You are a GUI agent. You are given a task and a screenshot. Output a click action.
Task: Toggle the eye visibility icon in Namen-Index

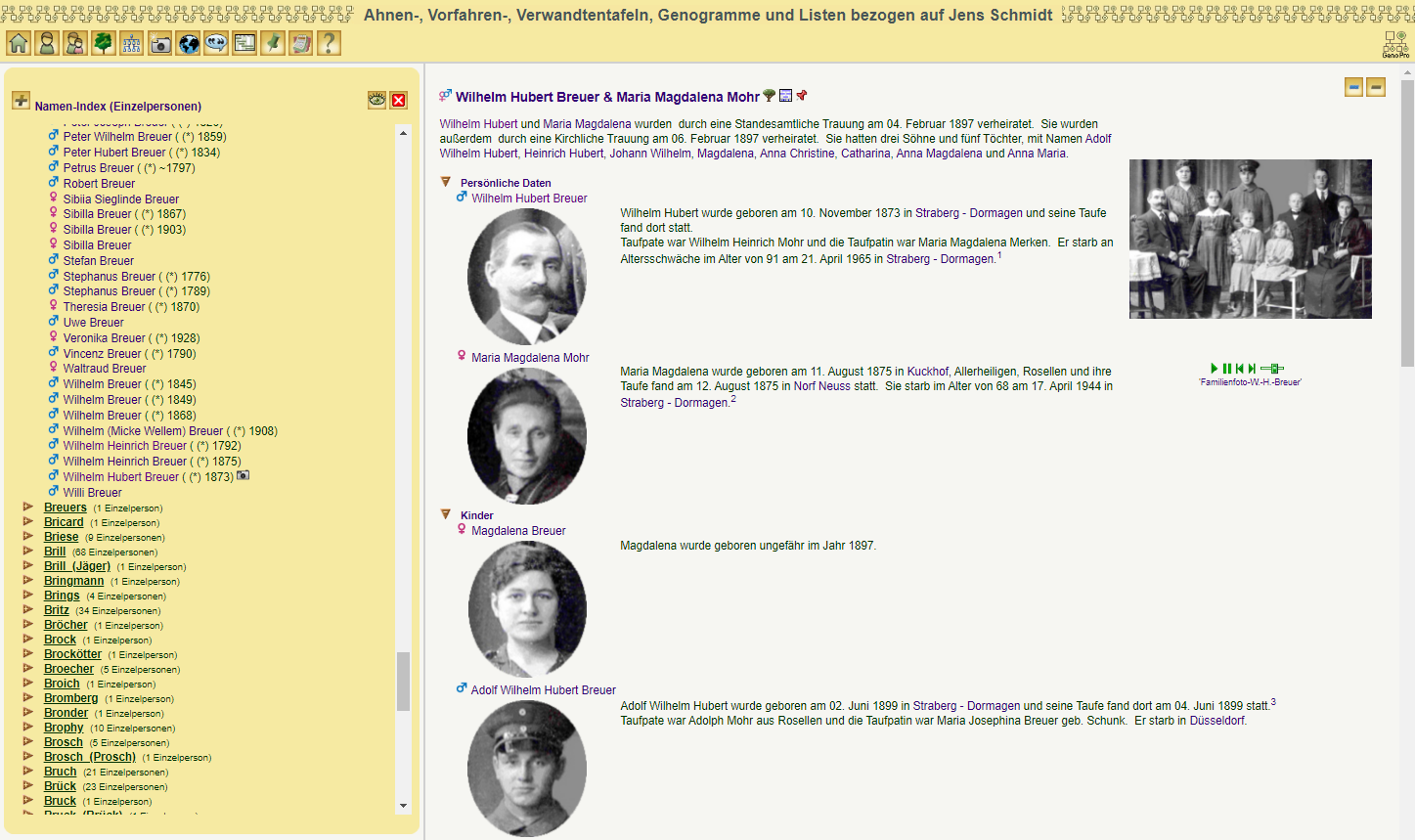click(376, 100)
